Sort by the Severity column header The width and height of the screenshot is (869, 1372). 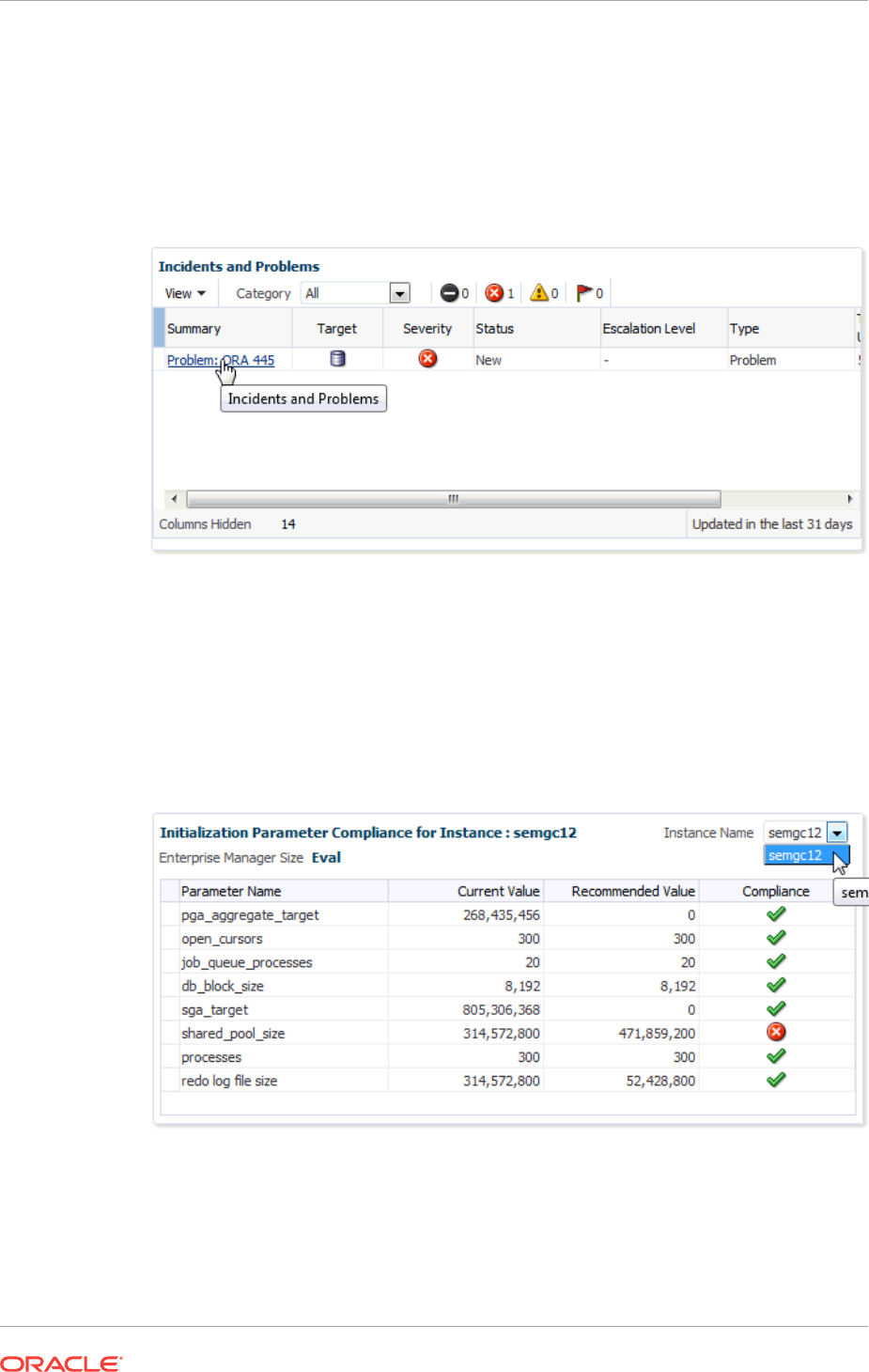coord(427,328)
